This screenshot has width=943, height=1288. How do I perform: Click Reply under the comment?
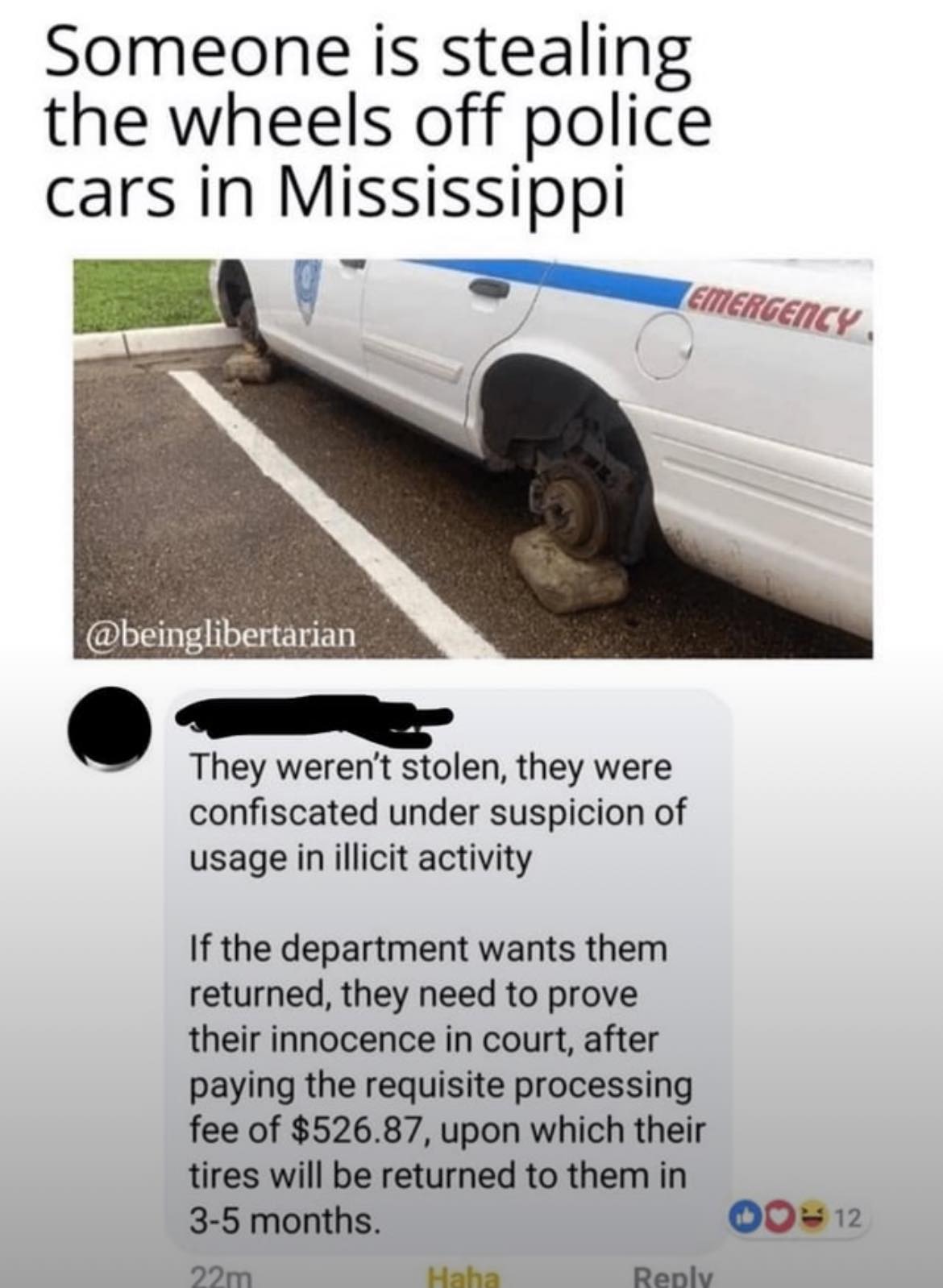pyautogui.click(x=673, y=1278)
